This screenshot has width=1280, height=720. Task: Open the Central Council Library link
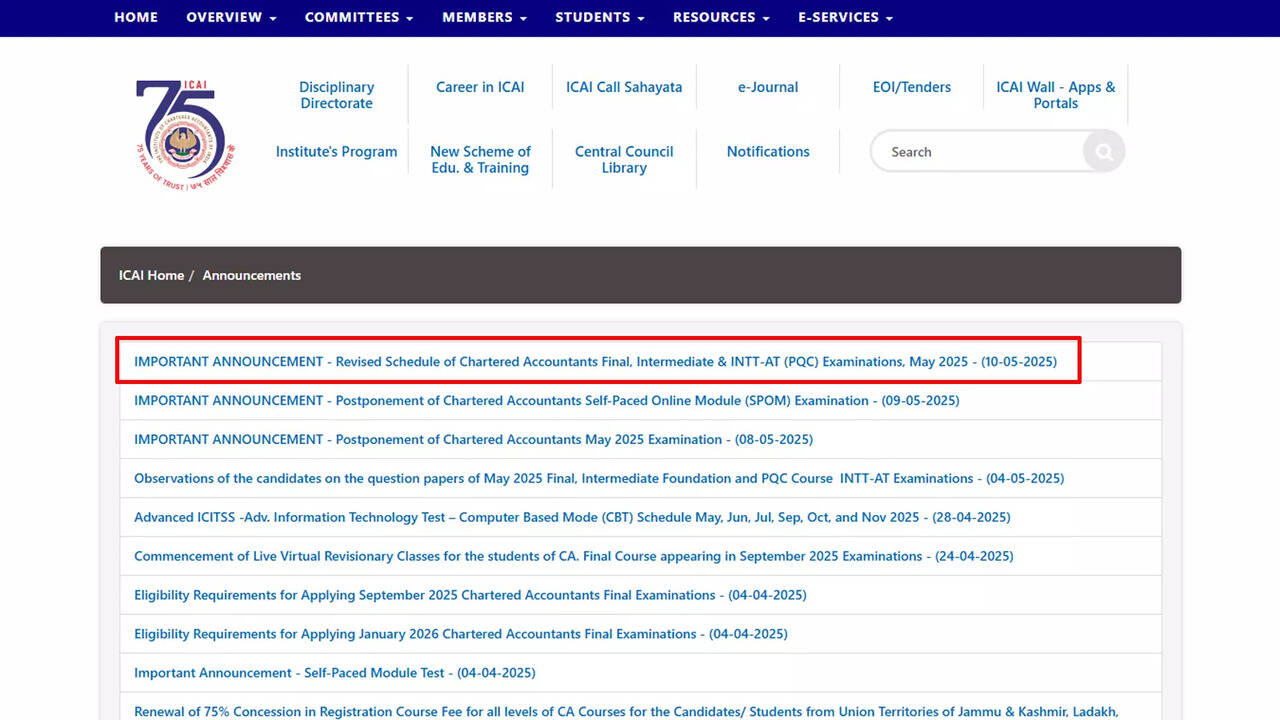tap(624, 160)
